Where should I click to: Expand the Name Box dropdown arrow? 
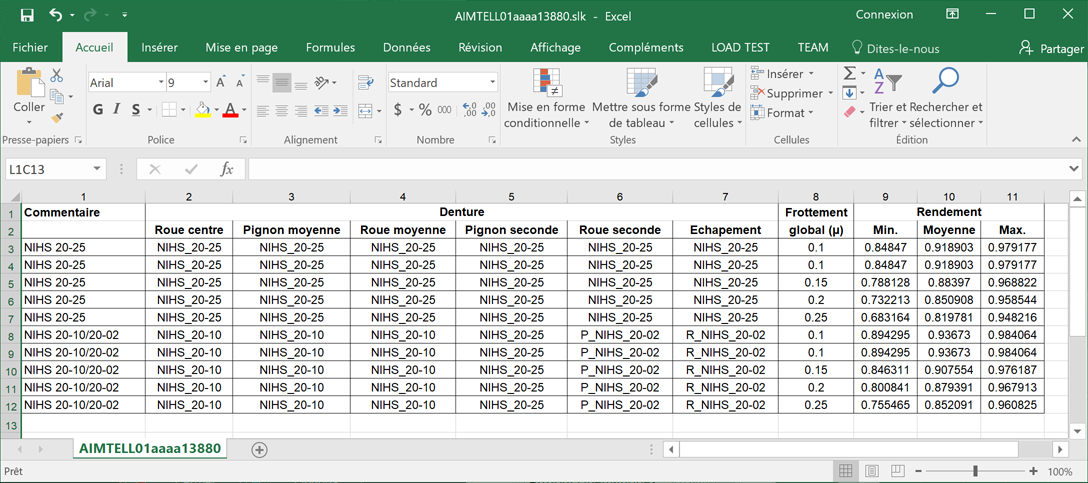pos(98,169)
